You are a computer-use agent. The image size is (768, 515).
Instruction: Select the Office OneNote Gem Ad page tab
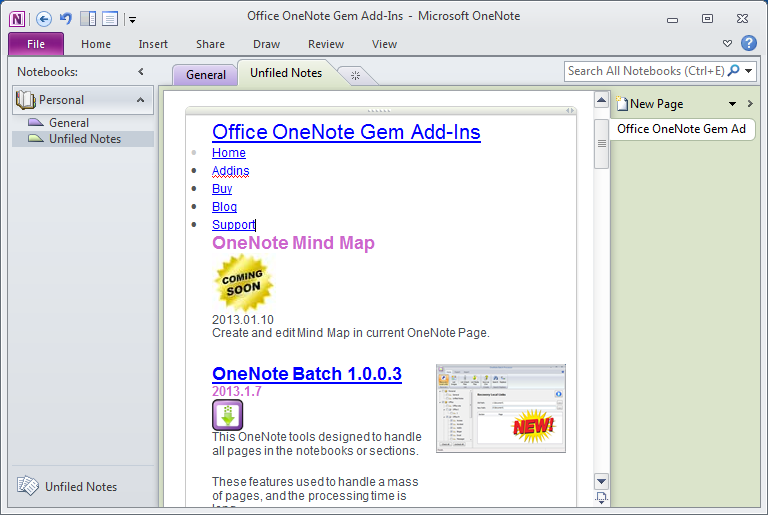click(681, 129)
